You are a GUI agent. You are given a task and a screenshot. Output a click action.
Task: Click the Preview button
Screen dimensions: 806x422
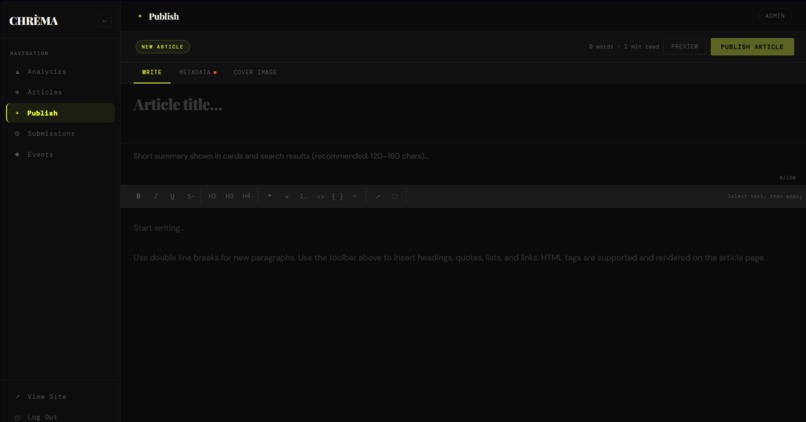(685, 47)
